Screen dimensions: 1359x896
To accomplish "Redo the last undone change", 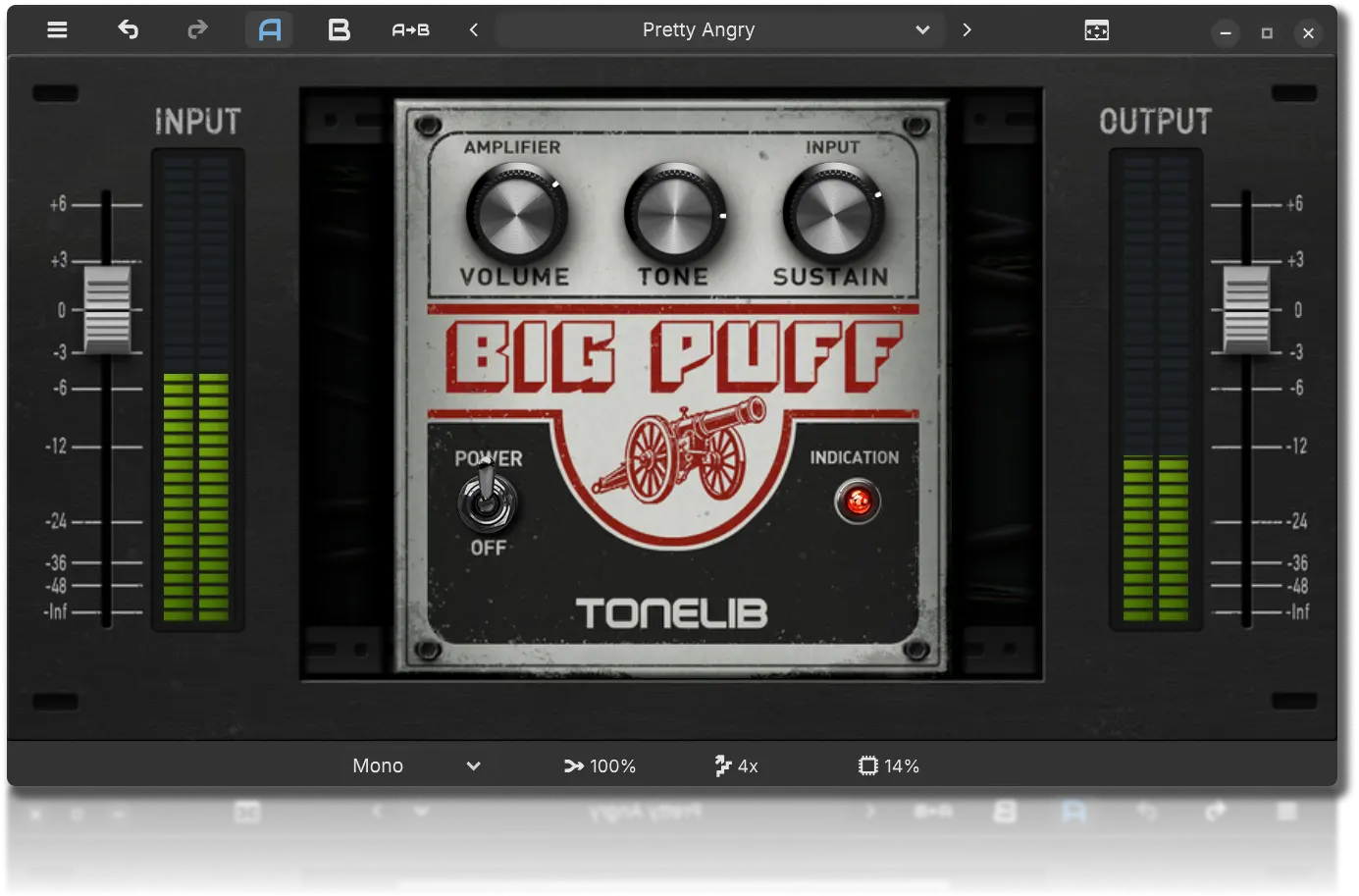I will pyautogui.click(x=198, y=29).
